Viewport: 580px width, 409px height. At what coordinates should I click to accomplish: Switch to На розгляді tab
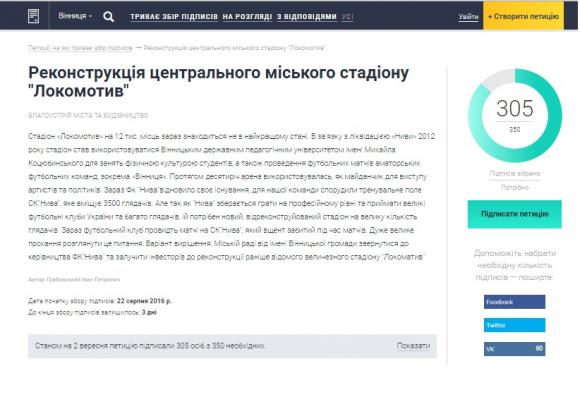(x=247, y=17)
